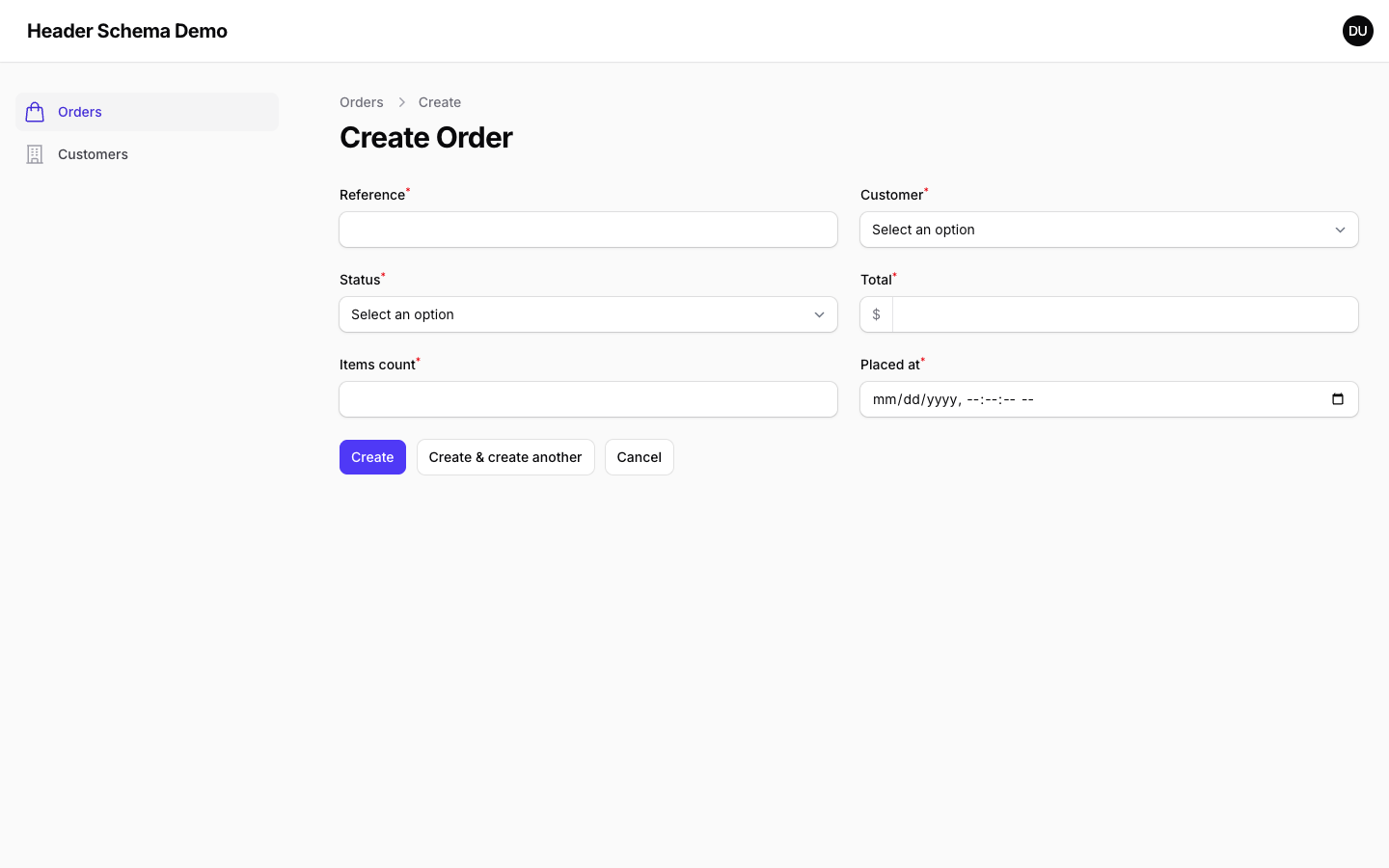Click the Customer dropdown chevron
Image resolution: width=1389 pixels, height=868 pixels.
pos(1340,230)
